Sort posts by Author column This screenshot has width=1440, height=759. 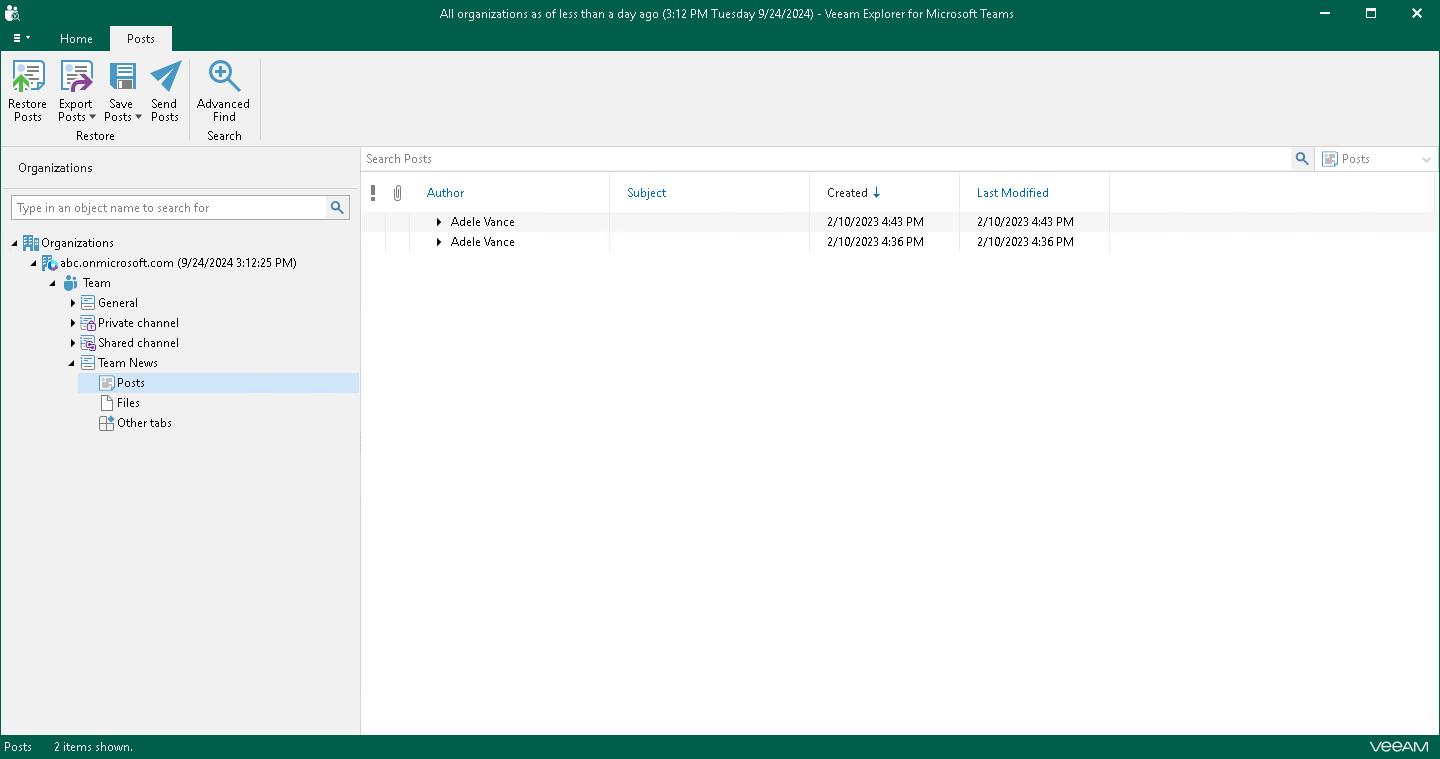(445, 193)
